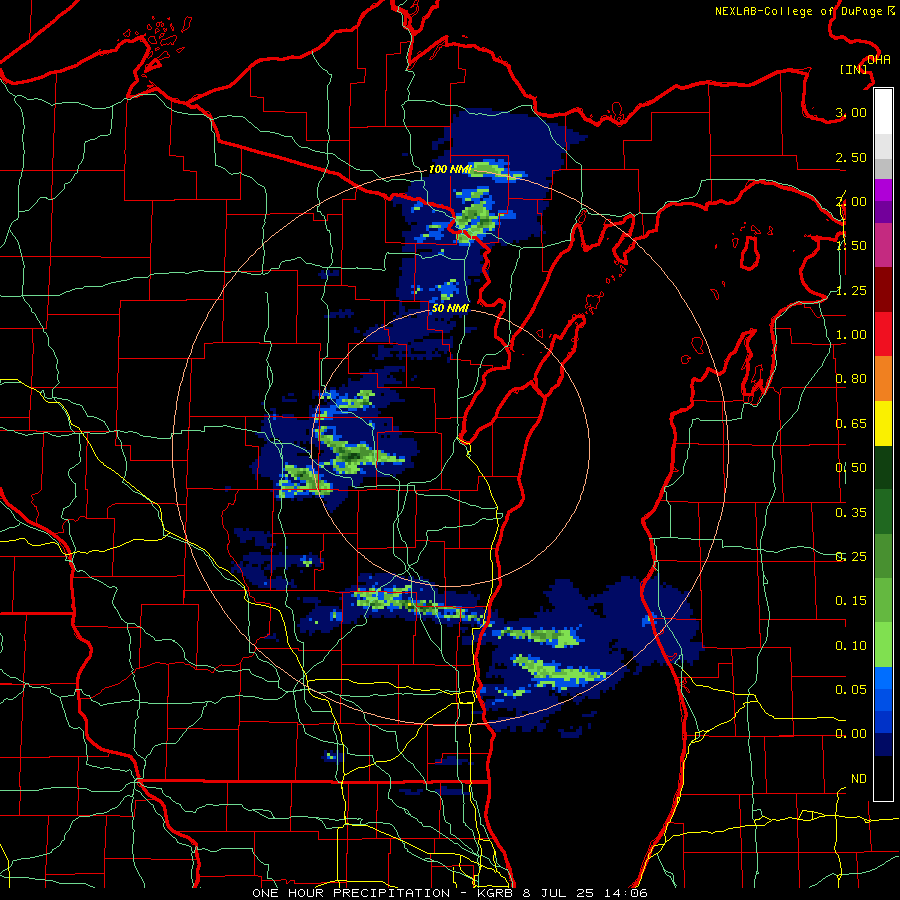Click the 50 NMI range ring label
This screenshot has width=900, height=900.
(450, 308)
